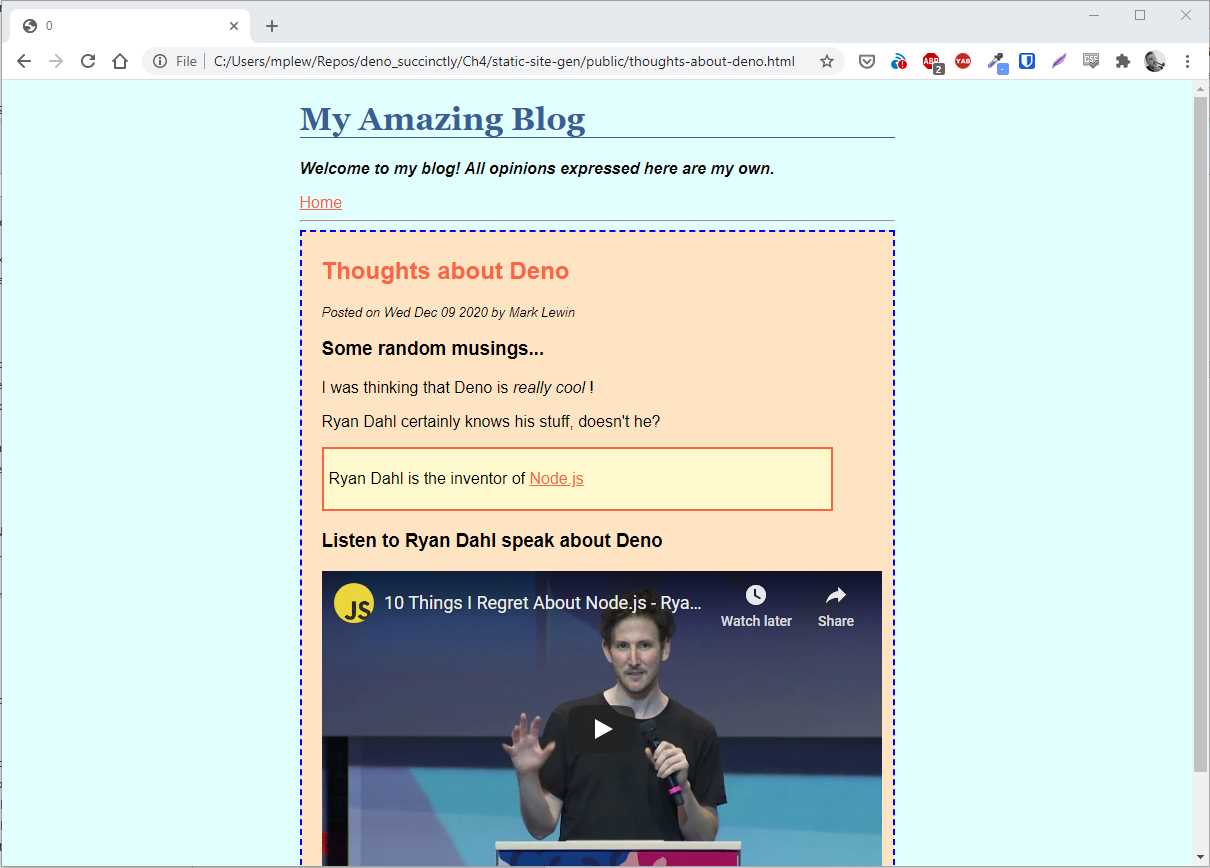Click the Listen to Ryan Dahl heading

click(x=492, y=541)
